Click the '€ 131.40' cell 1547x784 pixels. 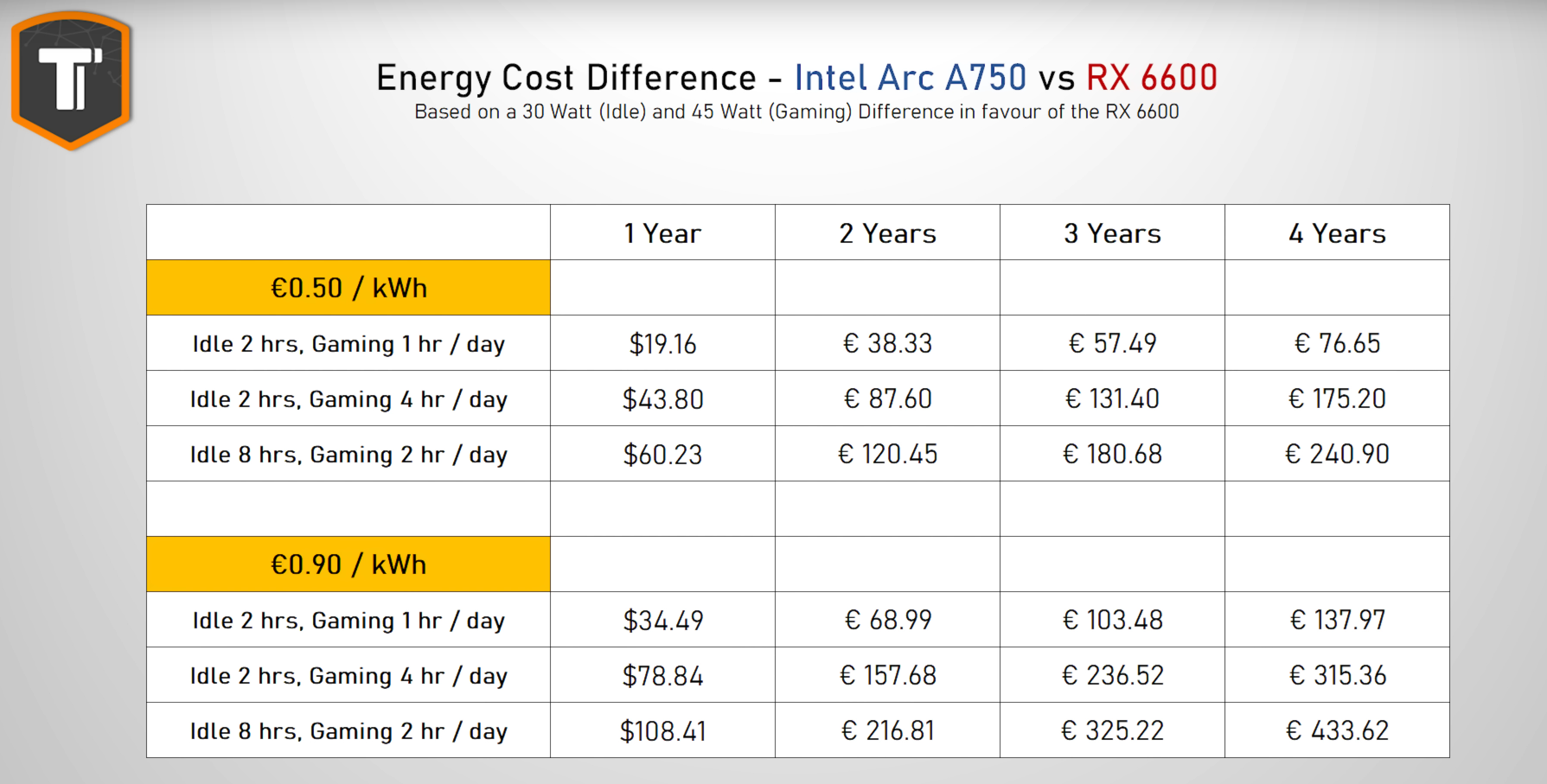(1113, 398)
